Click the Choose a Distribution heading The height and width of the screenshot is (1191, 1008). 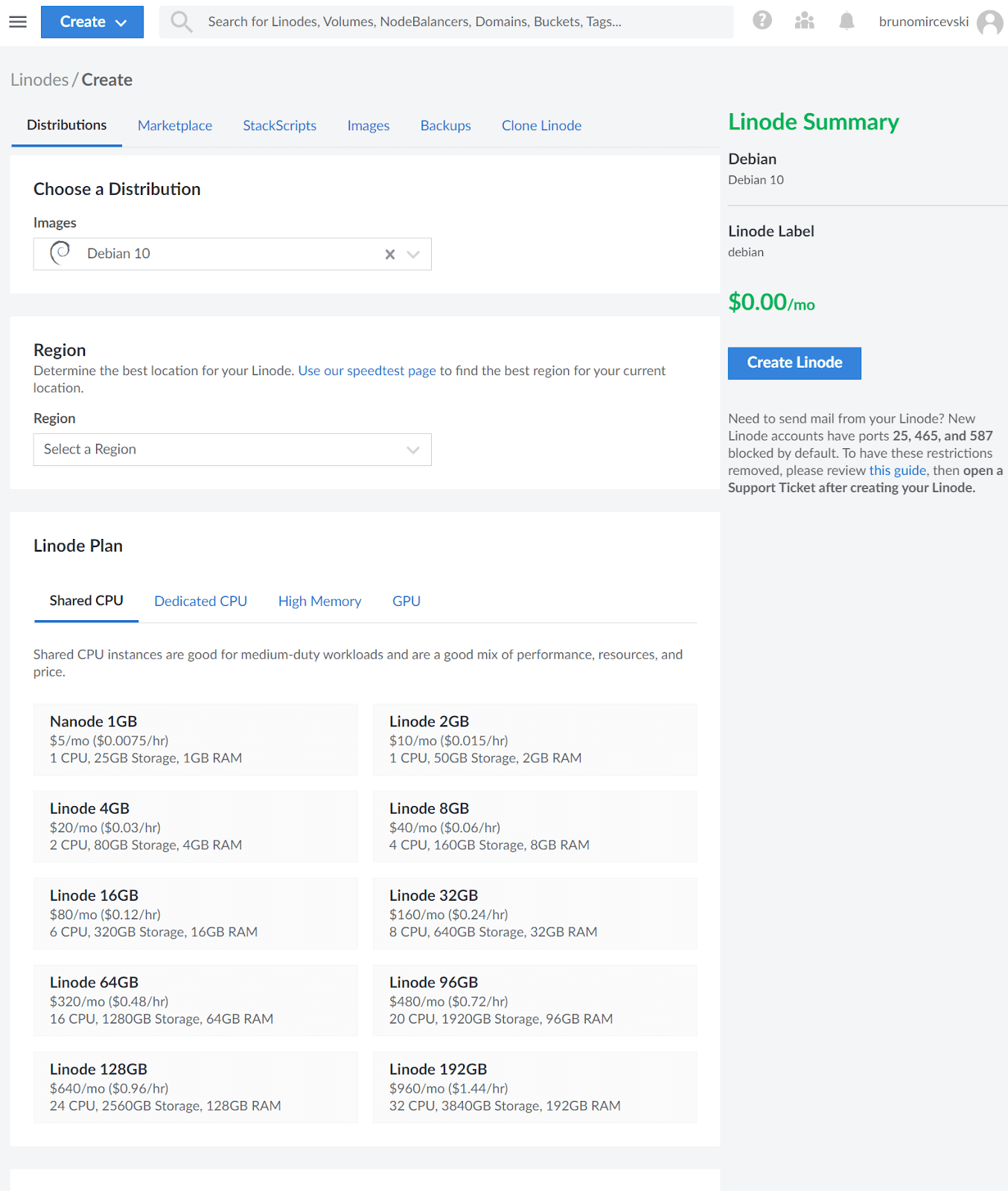117,189
